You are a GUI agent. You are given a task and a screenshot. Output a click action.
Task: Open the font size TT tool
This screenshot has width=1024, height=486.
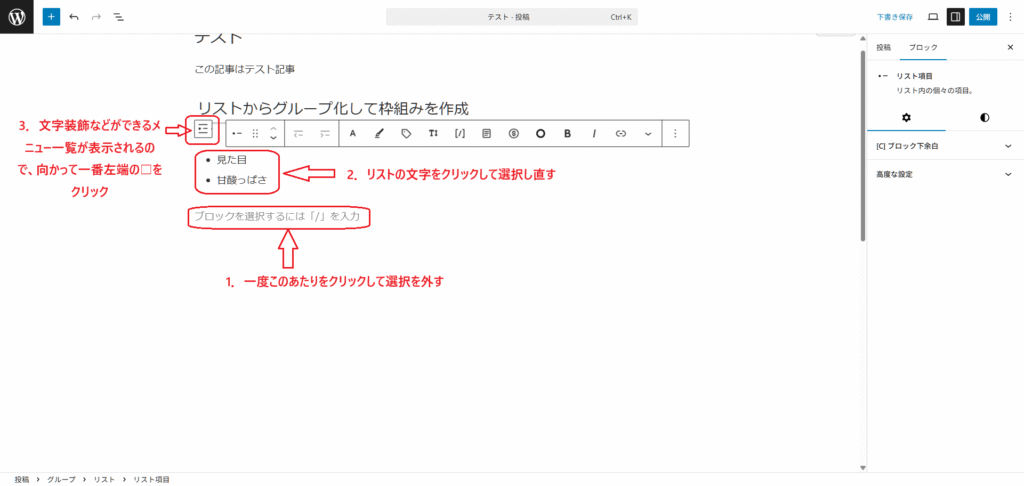point(433,133)
